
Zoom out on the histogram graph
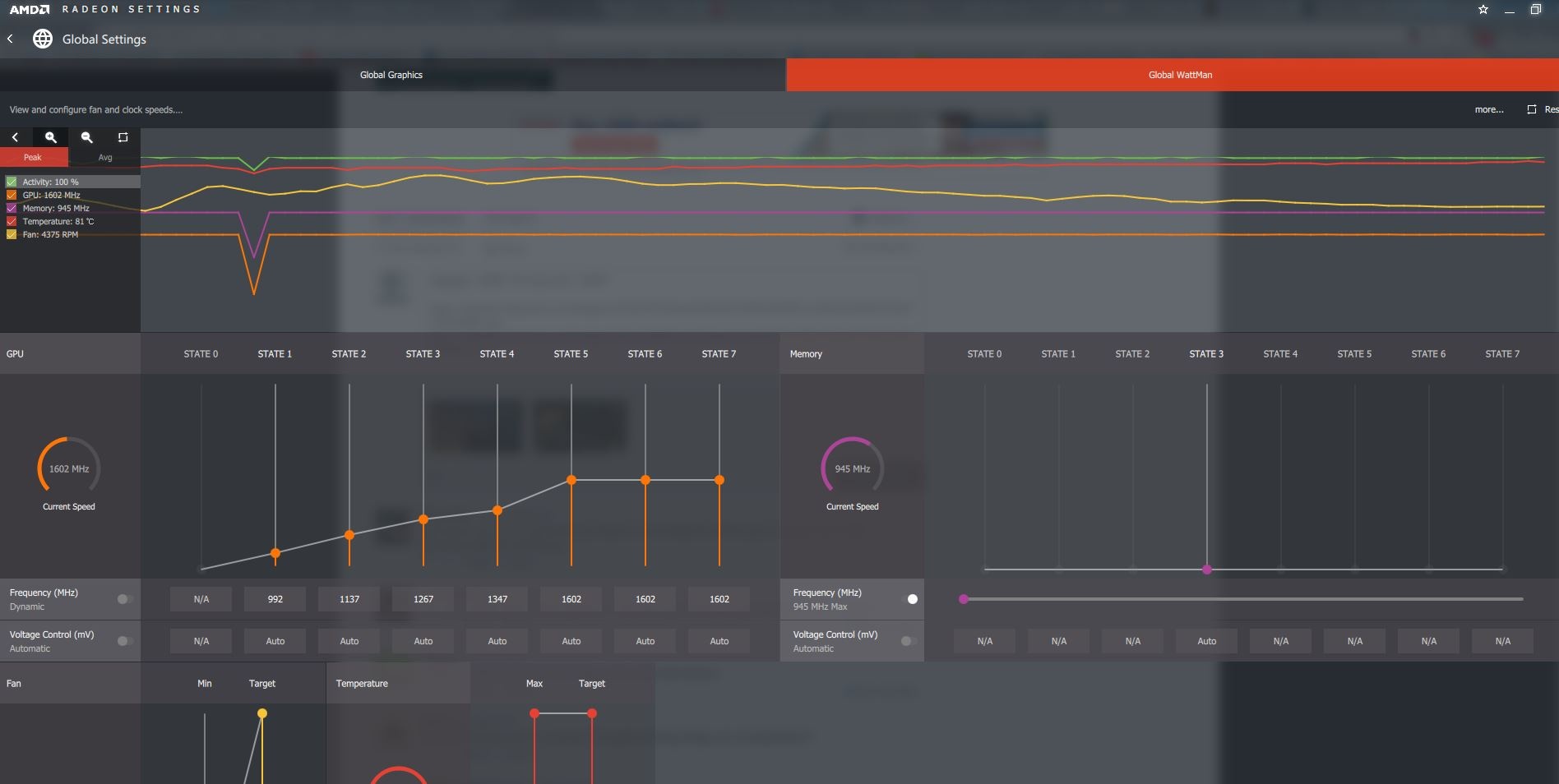(x=87, y=137)
